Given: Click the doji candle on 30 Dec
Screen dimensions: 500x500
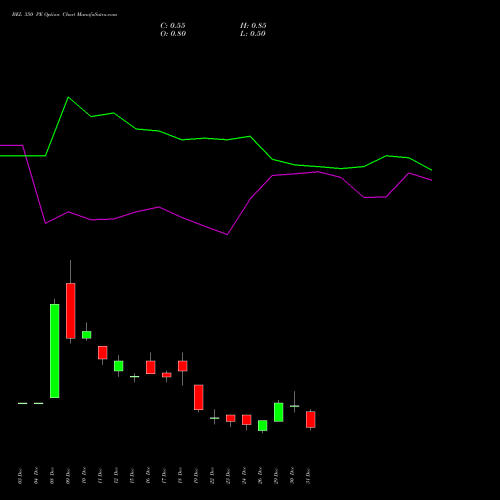Looking at the screenshot, I should click(295, 406).
